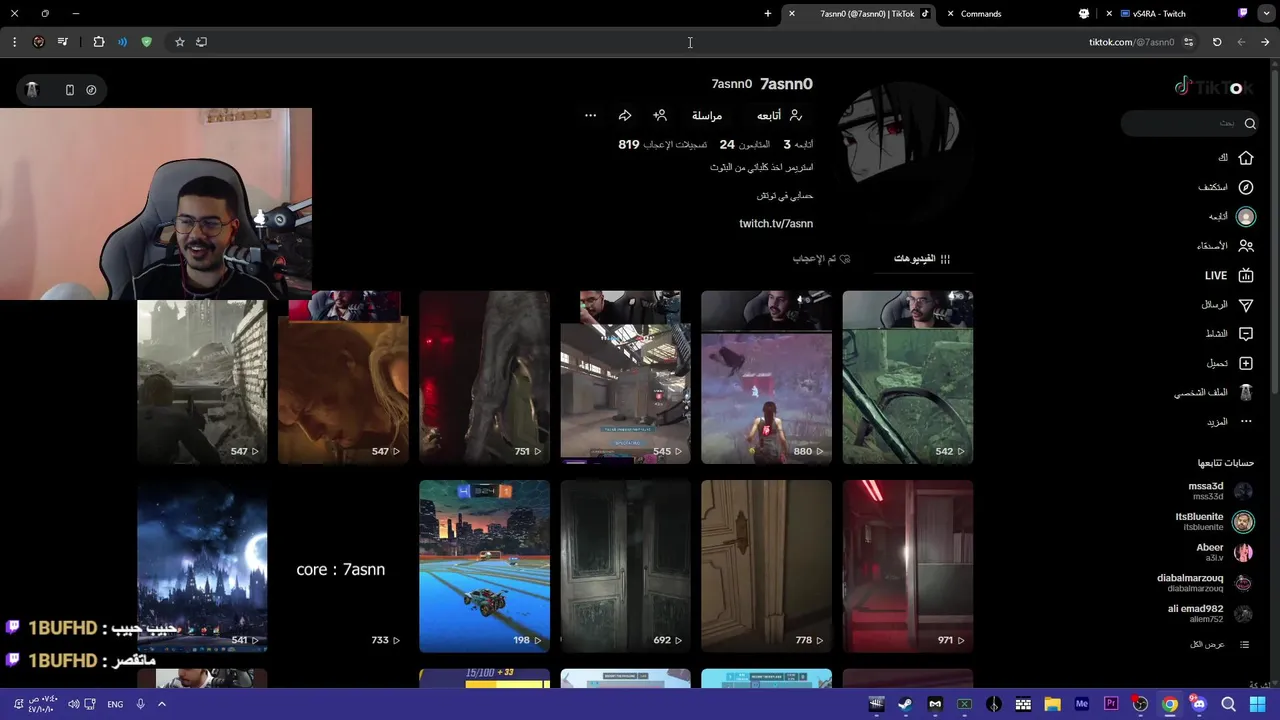The height and width of the screenshot is (720, 1280).
Task: Reload the page with refresh icon
Action: pyautogui.click(x=1217, y=42)
